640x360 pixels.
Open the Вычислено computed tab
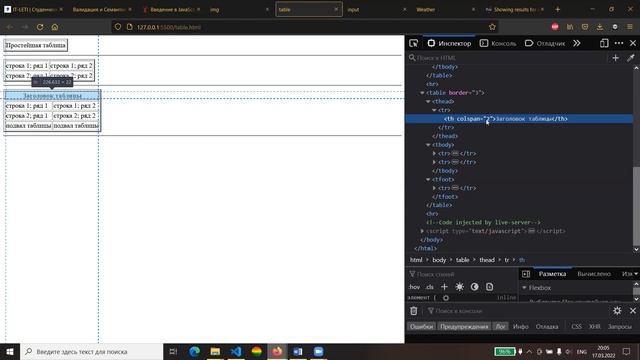point(594,274)
